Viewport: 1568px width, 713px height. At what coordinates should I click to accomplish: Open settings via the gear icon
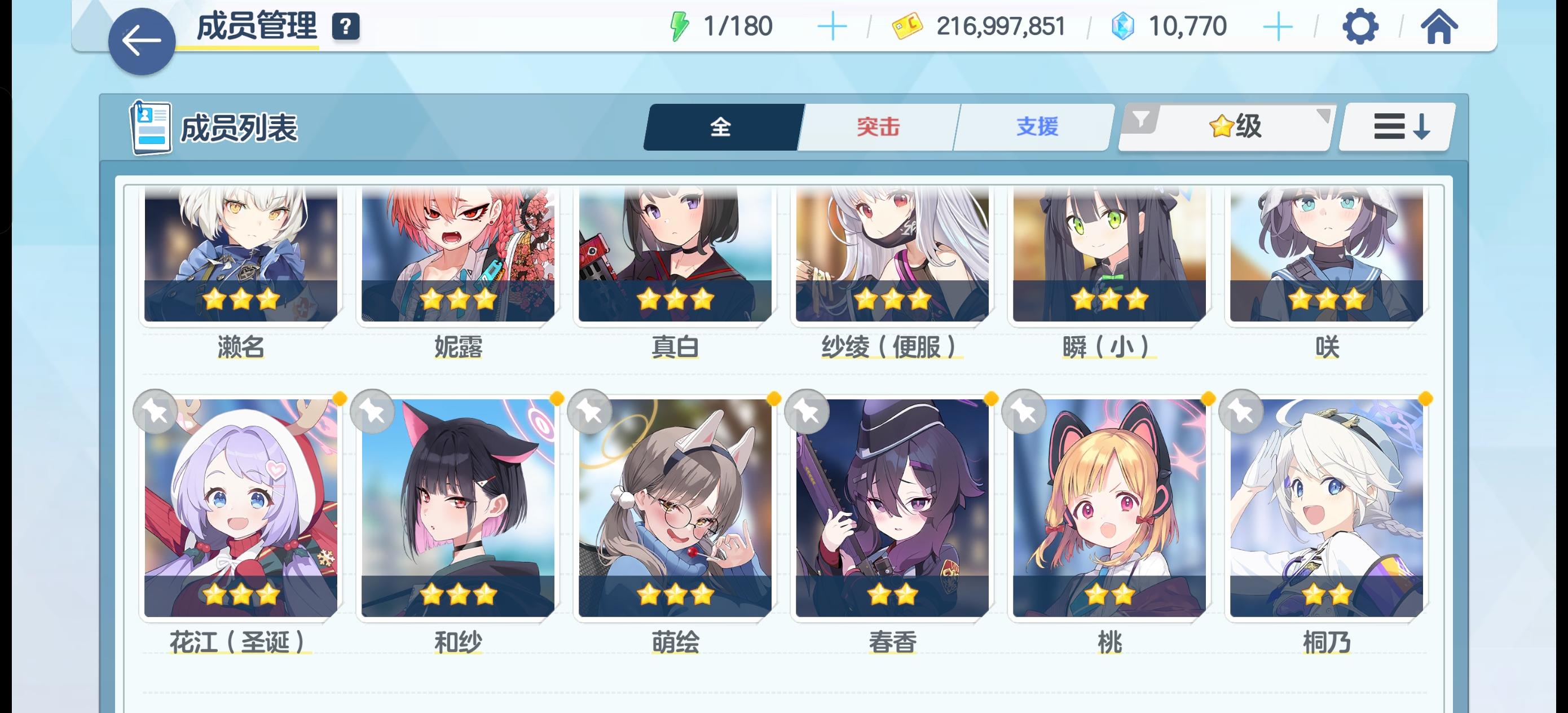[x=1360, y=26]
